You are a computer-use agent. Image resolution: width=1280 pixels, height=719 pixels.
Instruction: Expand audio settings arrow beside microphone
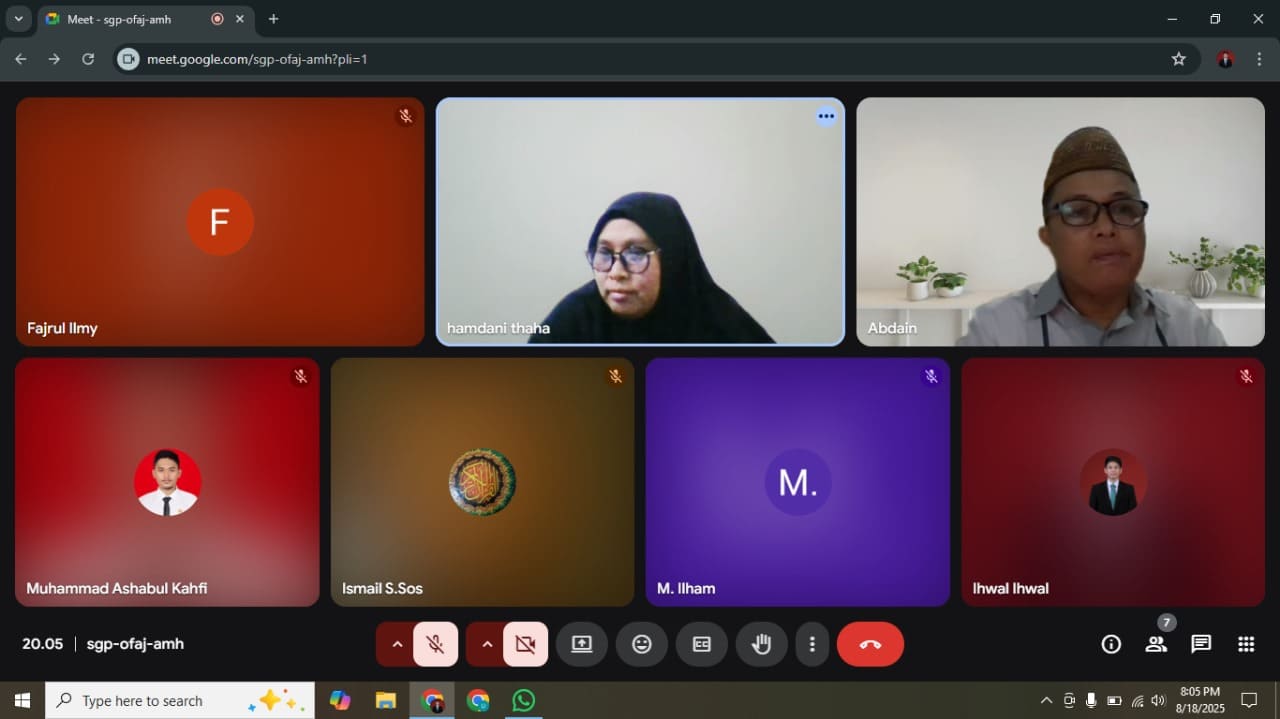[x=397, y=644]
